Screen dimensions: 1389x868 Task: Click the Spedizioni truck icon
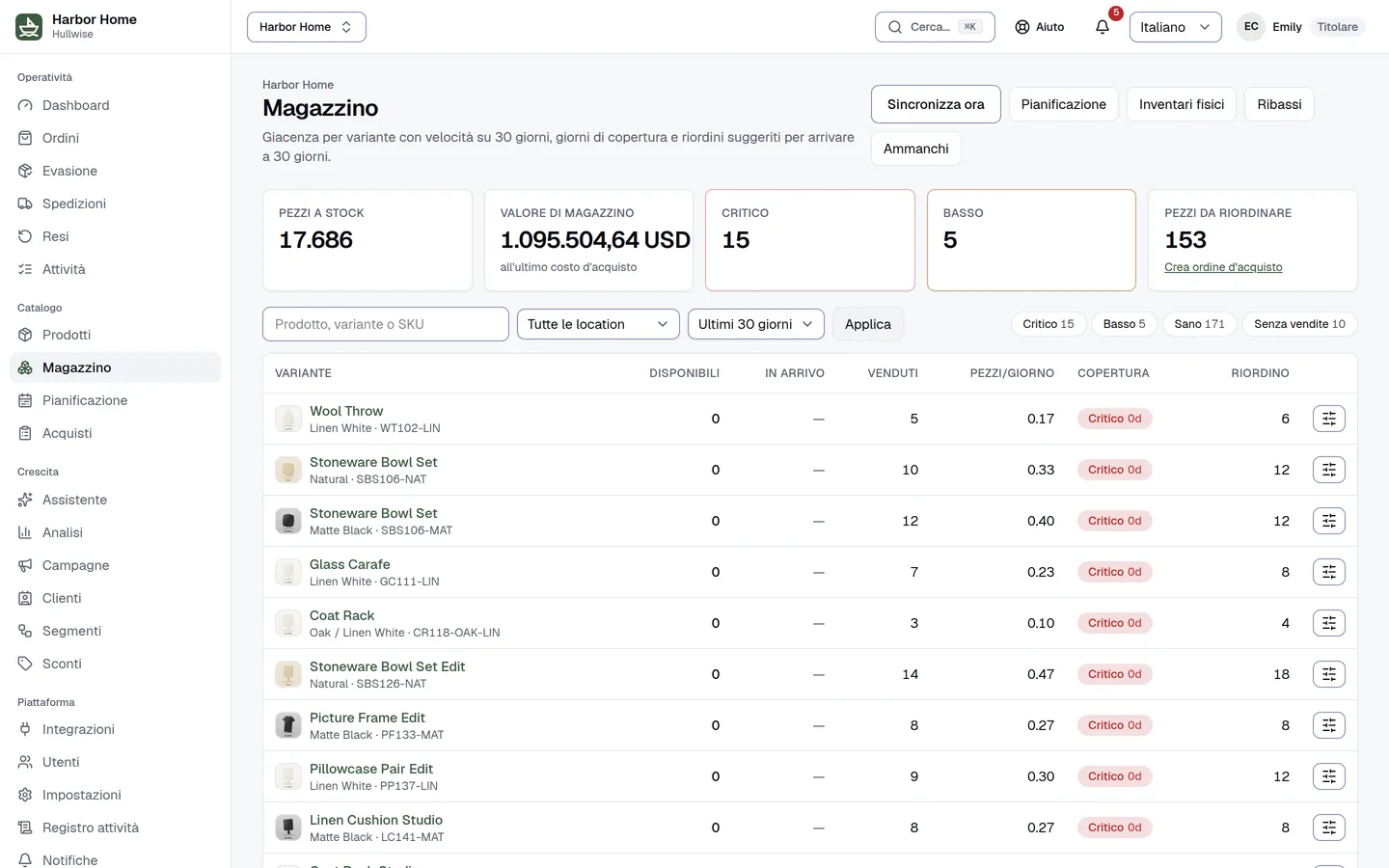[x=25, y=203]
